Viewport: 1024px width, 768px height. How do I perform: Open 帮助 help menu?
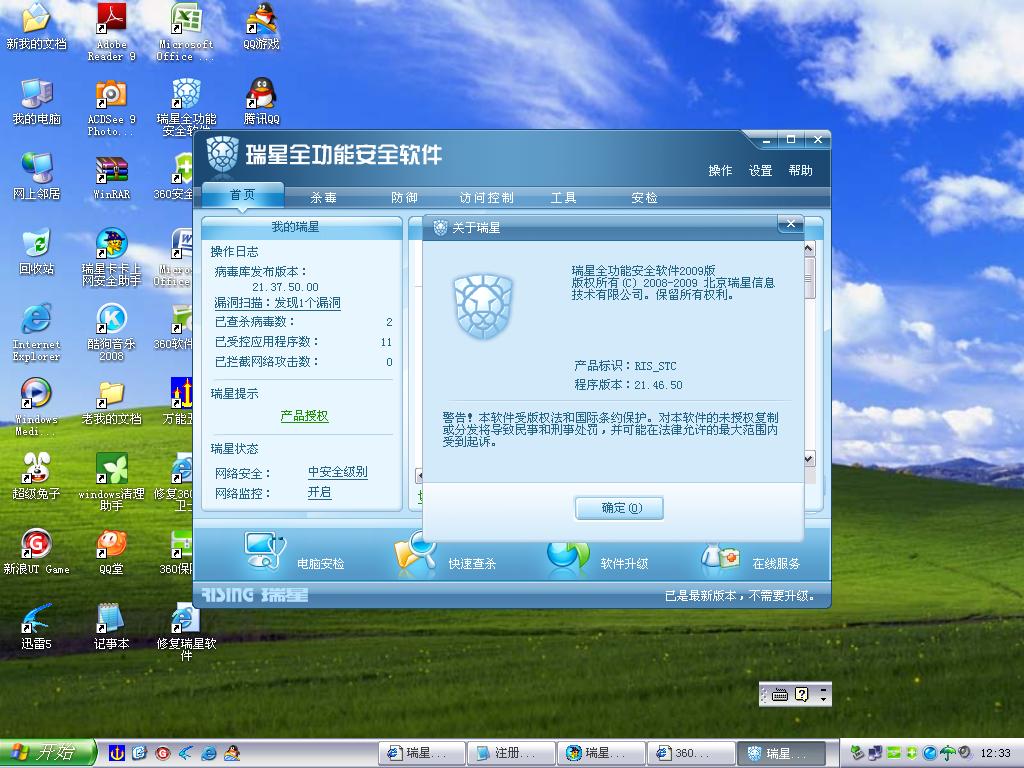801,170
